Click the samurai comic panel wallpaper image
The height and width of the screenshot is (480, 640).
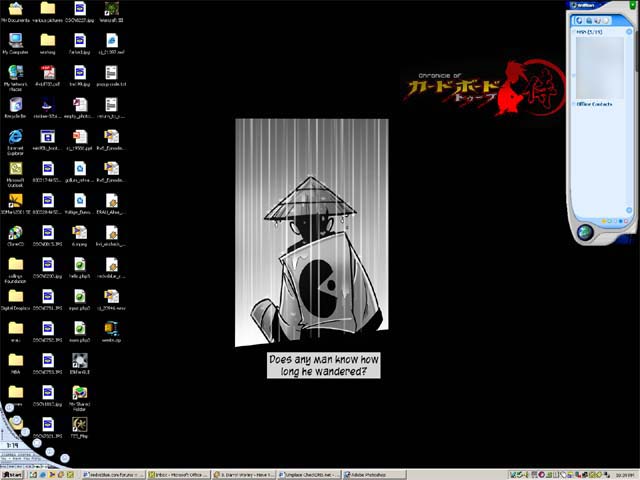click(312, 232)
